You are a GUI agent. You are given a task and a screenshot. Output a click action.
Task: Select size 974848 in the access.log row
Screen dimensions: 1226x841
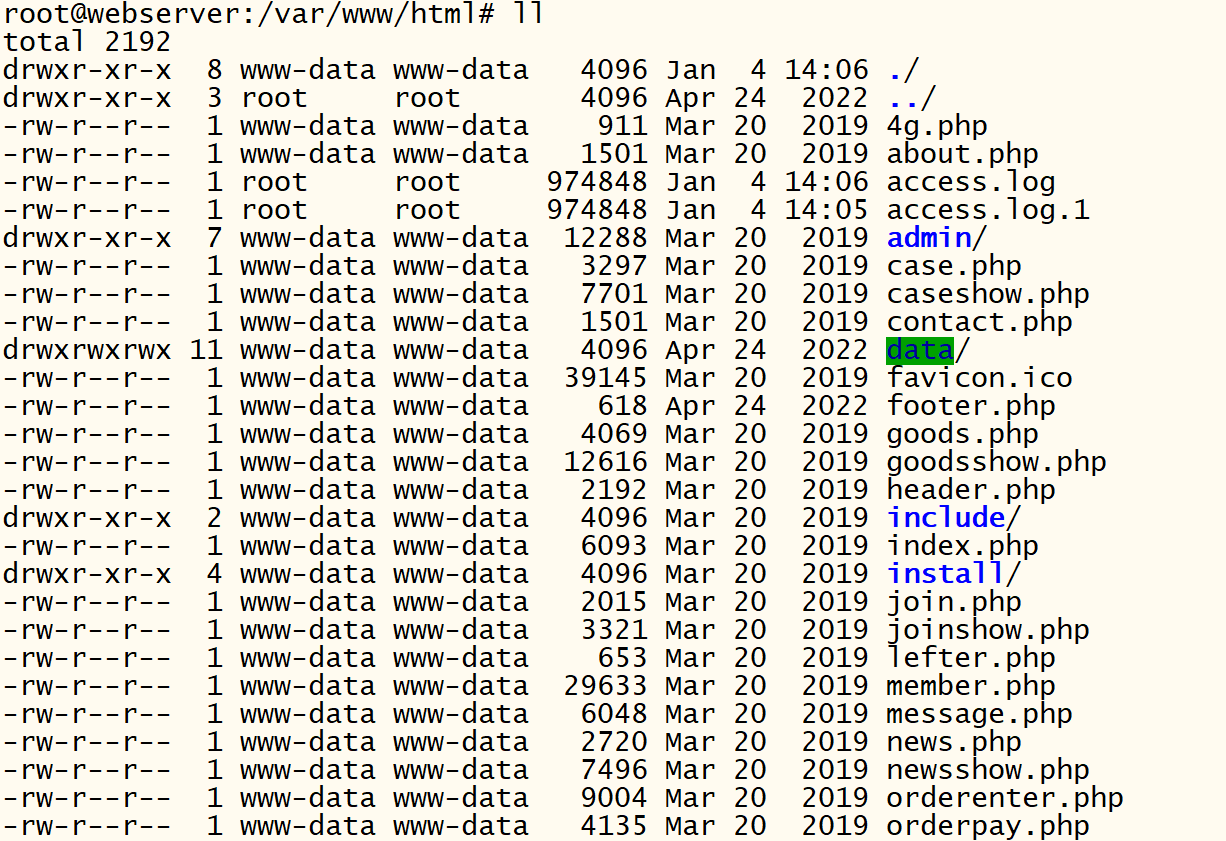tap(597, 182)
